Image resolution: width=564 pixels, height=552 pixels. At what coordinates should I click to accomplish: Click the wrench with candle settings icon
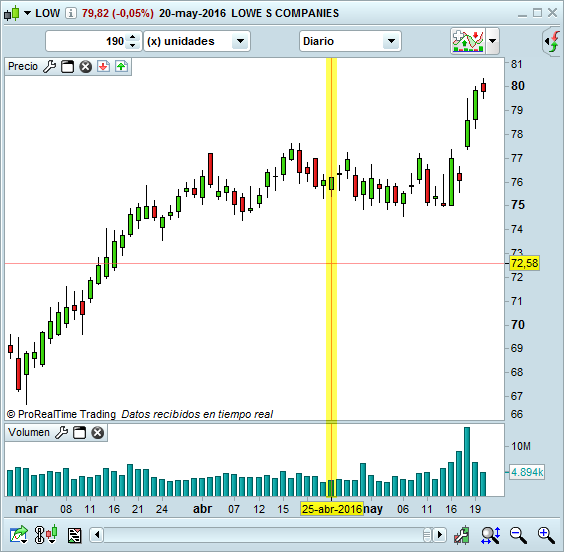click(462, 535)
